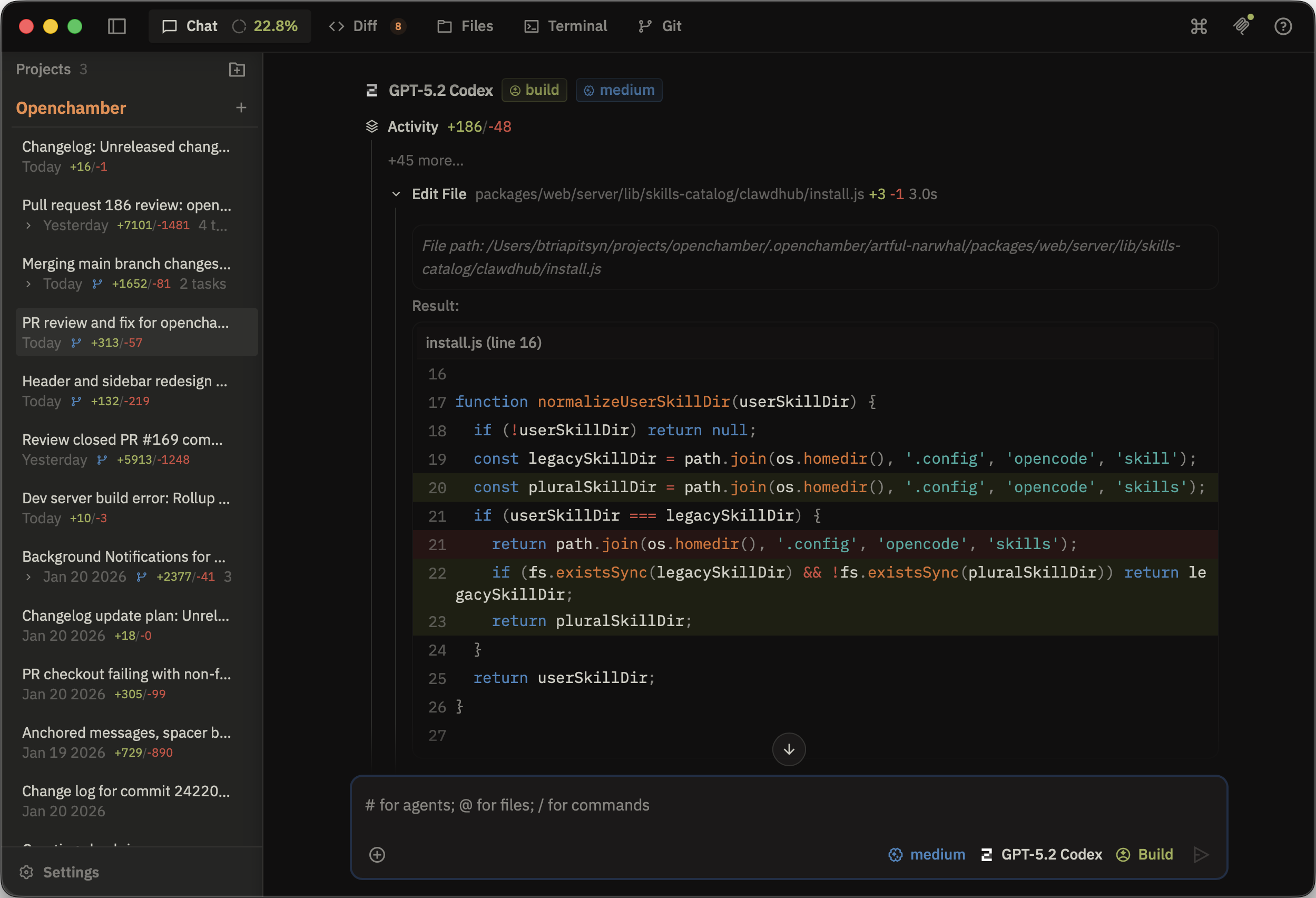Open session PR review and fix for opencha...
The height and width of the screenshot is (898, 1316).
136,332
